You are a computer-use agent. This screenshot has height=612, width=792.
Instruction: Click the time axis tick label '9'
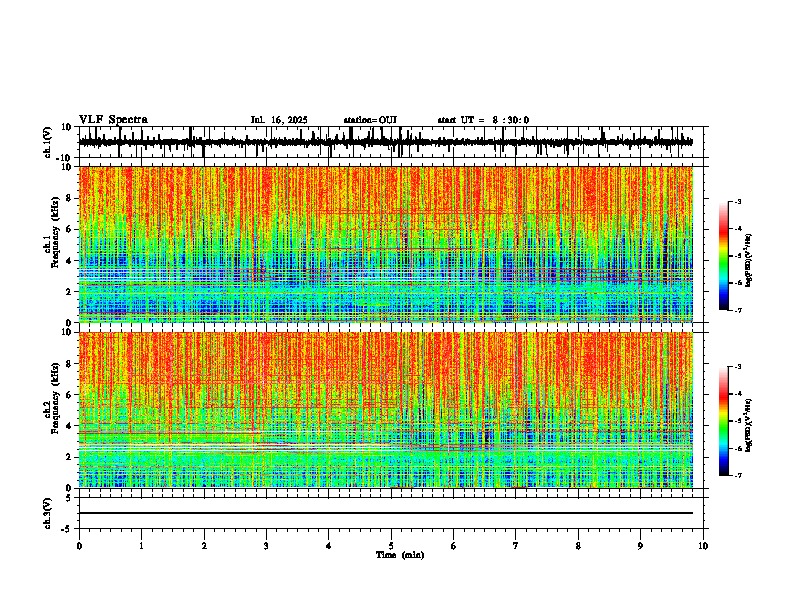(x=640, y=546)
